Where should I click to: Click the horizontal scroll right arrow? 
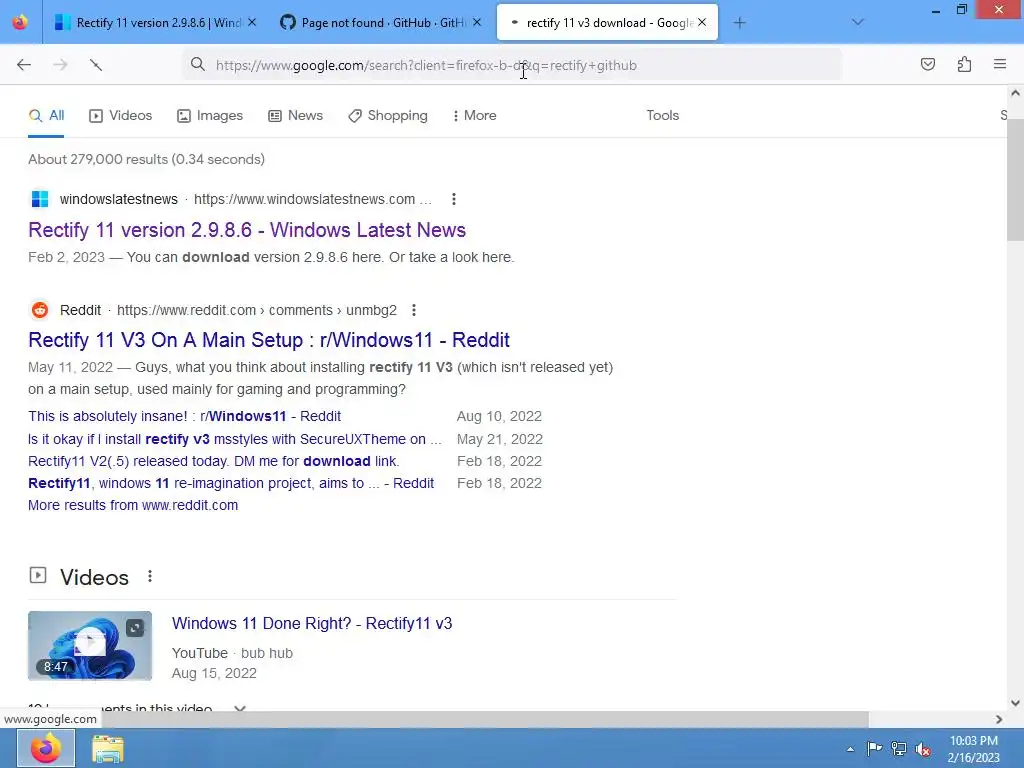999,720
